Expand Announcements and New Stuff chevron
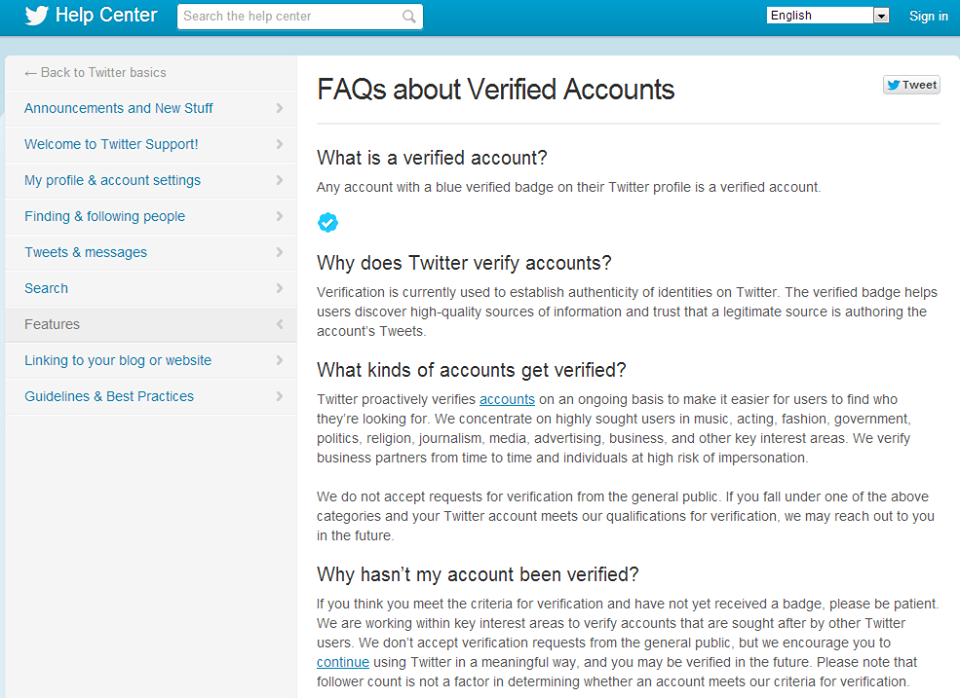Screen dimensions: 960x698 coord(279,108)
